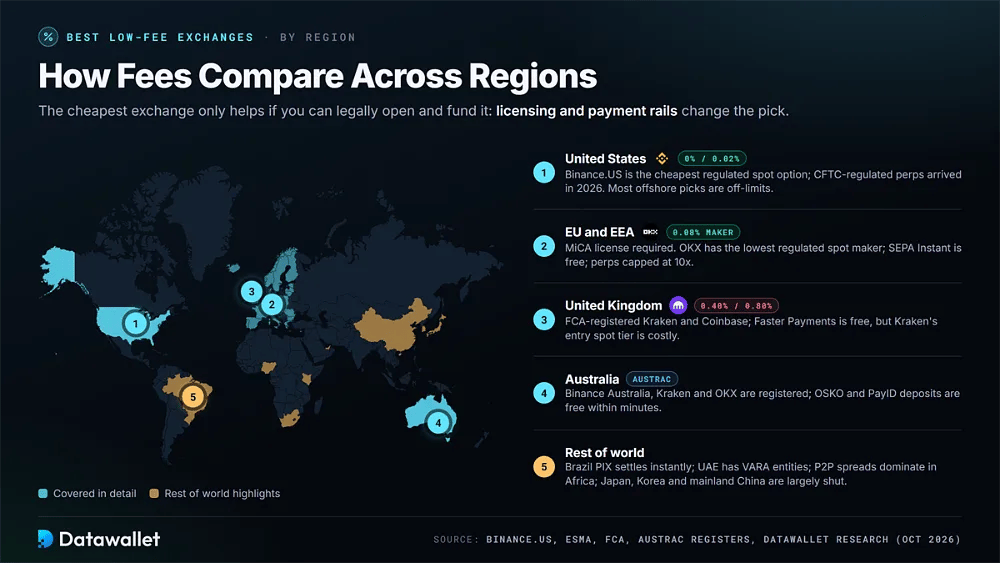Click the FCA-registered Kraken and Coinbase description
1000x563 pixels.
point(751,328)
